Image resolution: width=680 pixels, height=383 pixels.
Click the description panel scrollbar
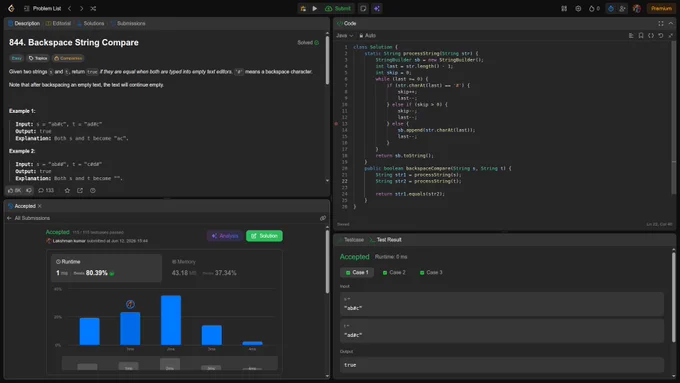tap(327, 60)
